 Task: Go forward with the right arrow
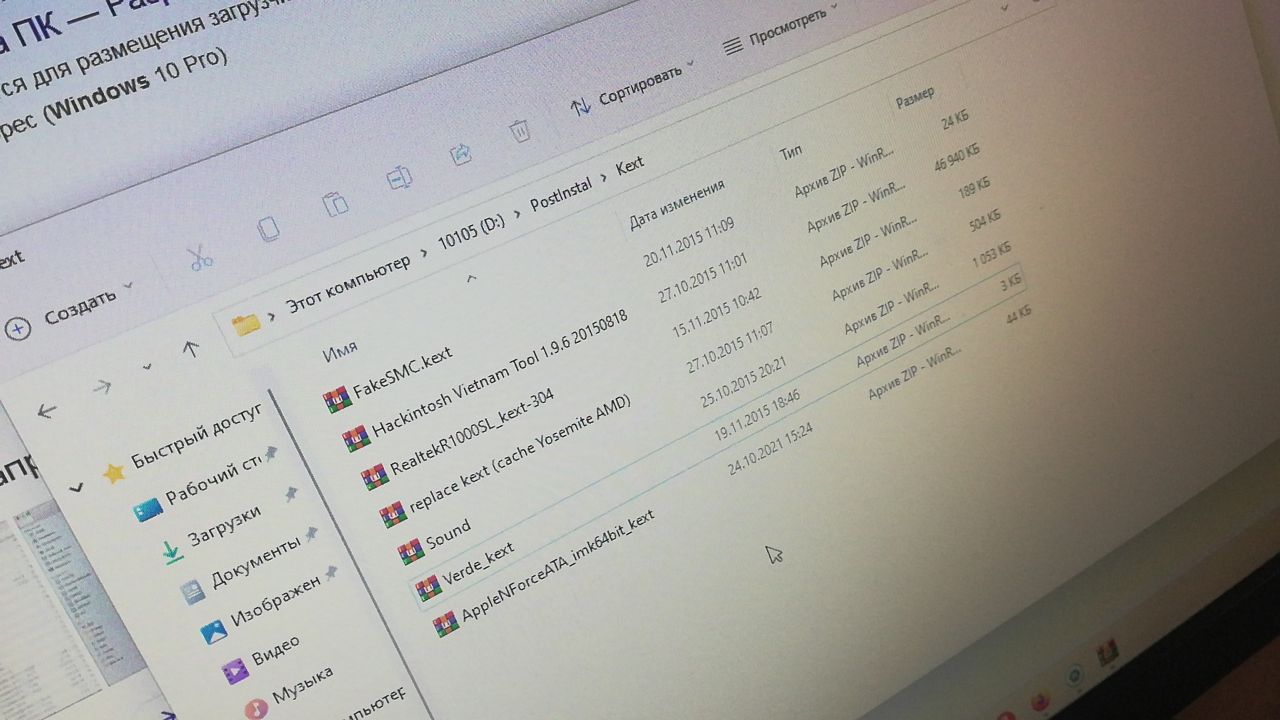(x=101, y=387)
